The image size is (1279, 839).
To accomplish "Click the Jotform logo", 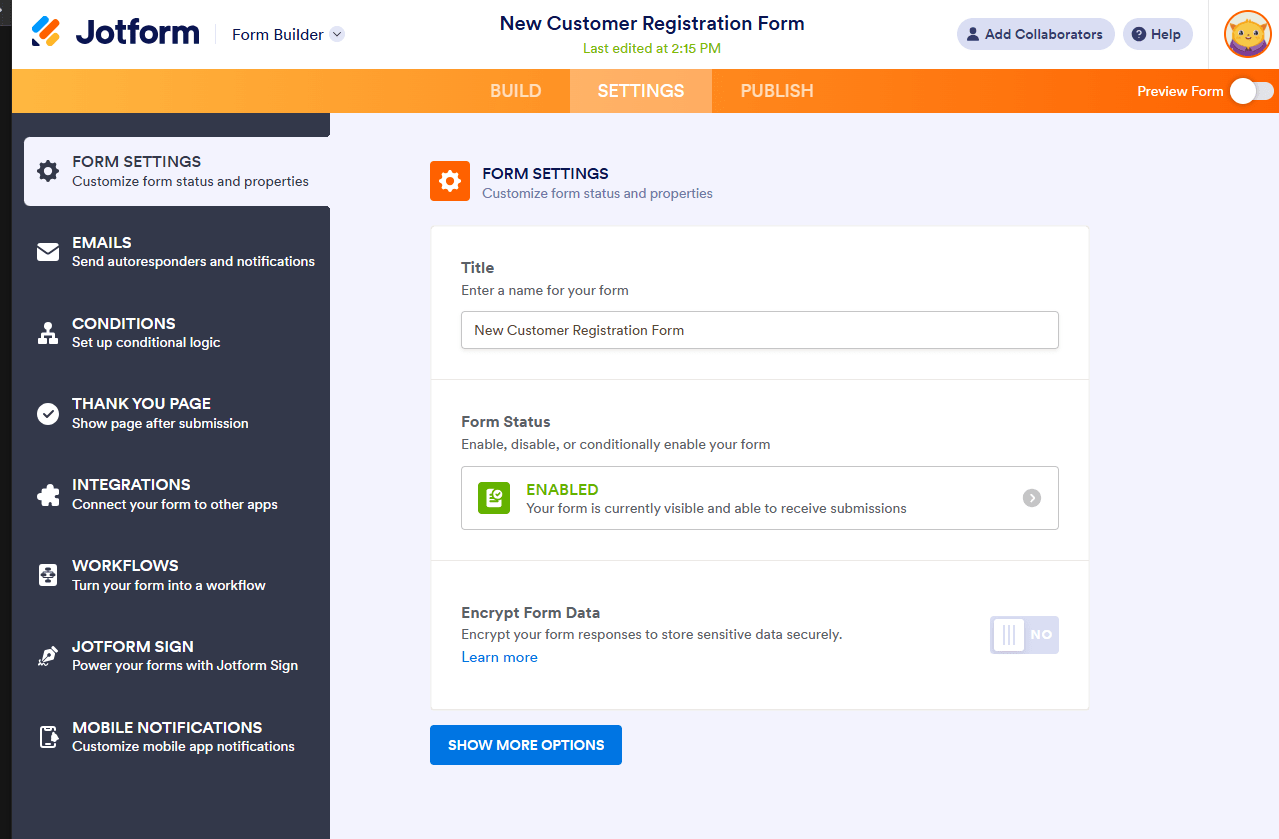I will (x=115, y=33).
